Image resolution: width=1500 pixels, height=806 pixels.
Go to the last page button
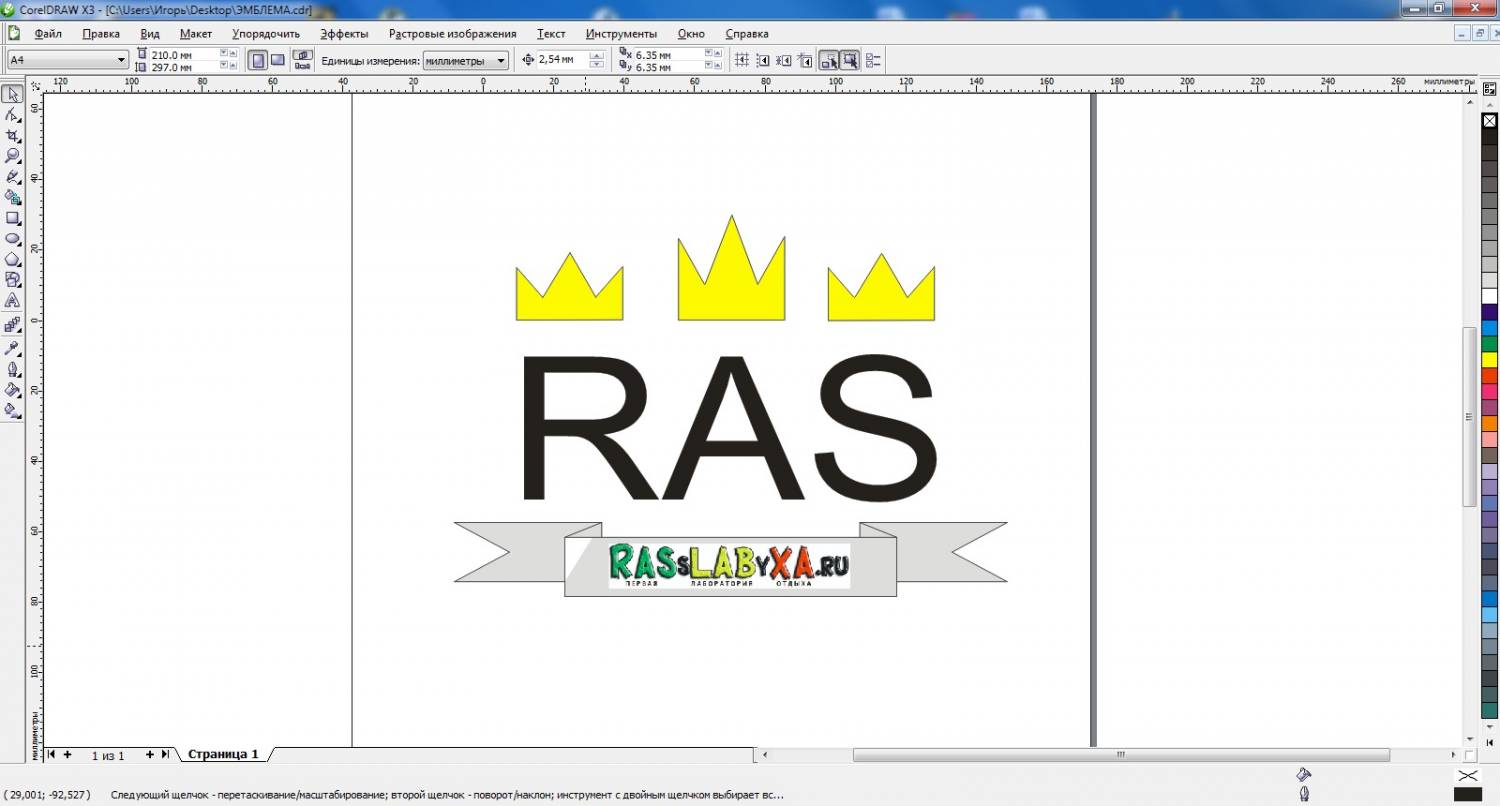165,754
